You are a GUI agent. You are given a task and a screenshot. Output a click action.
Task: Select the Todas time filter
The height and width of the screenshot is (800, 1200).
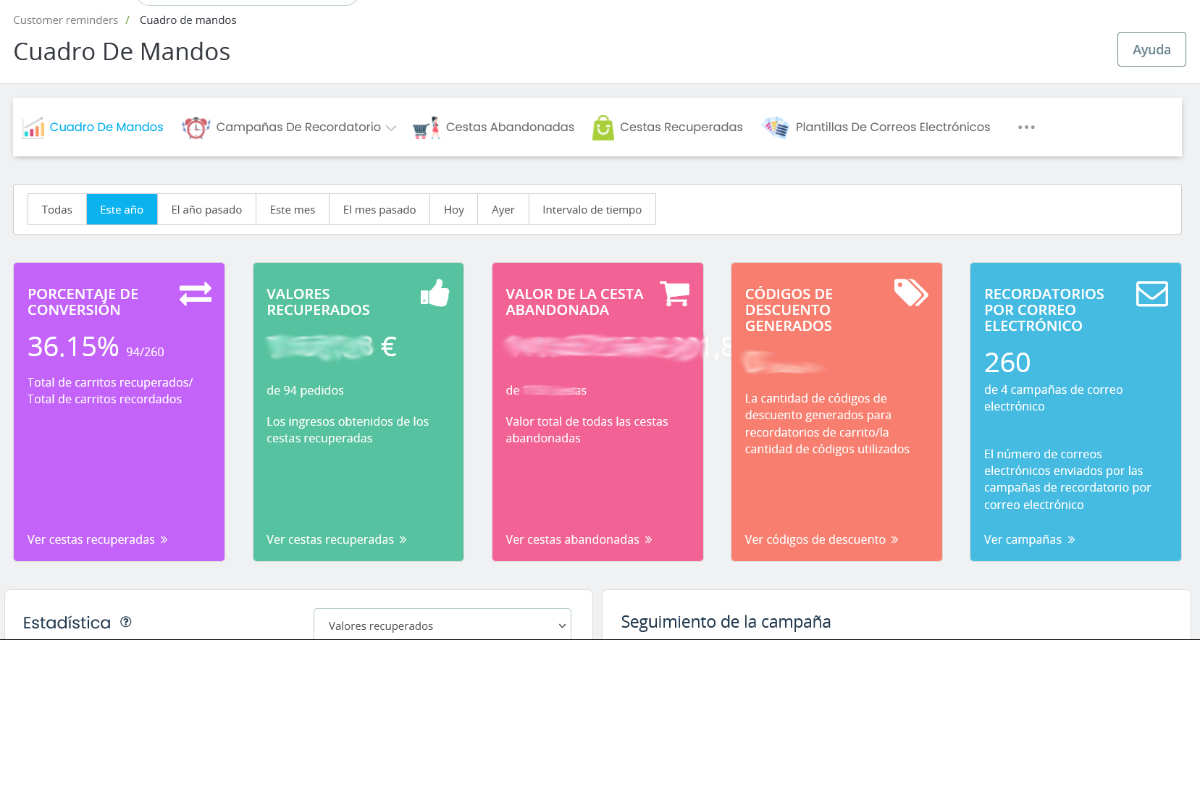click(x=57, y=210)
